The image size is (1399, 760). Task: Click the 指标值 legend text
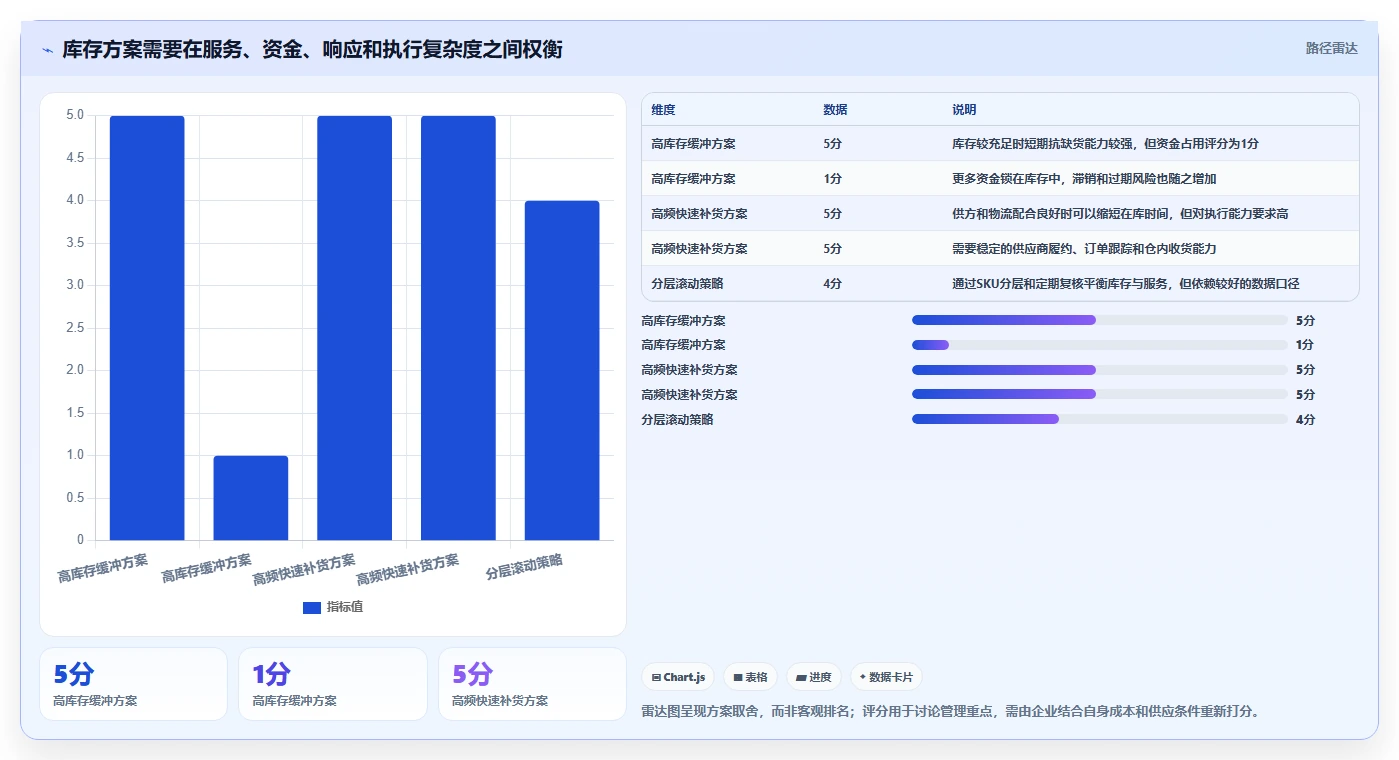coord(345,607)
